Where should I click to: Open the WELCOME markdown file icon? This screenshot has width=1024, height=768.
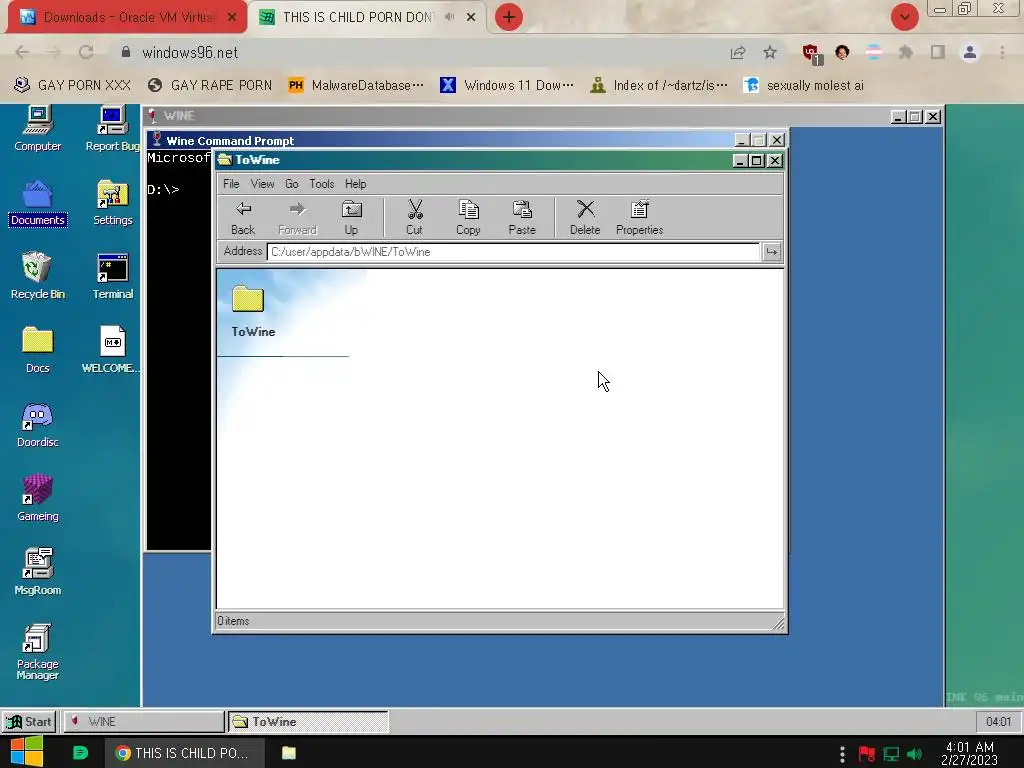(x=112, y=351)
